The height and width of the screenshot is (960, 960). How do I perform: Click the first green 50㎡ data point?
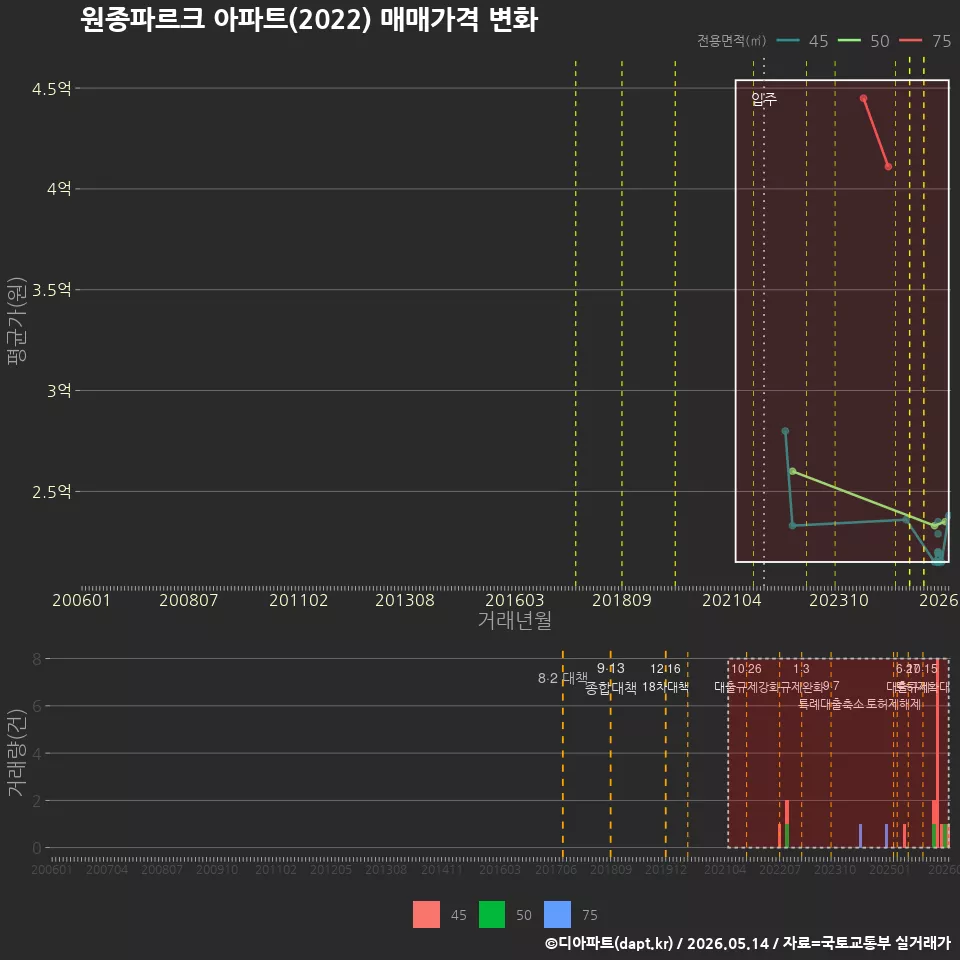(x=793, y=471)
